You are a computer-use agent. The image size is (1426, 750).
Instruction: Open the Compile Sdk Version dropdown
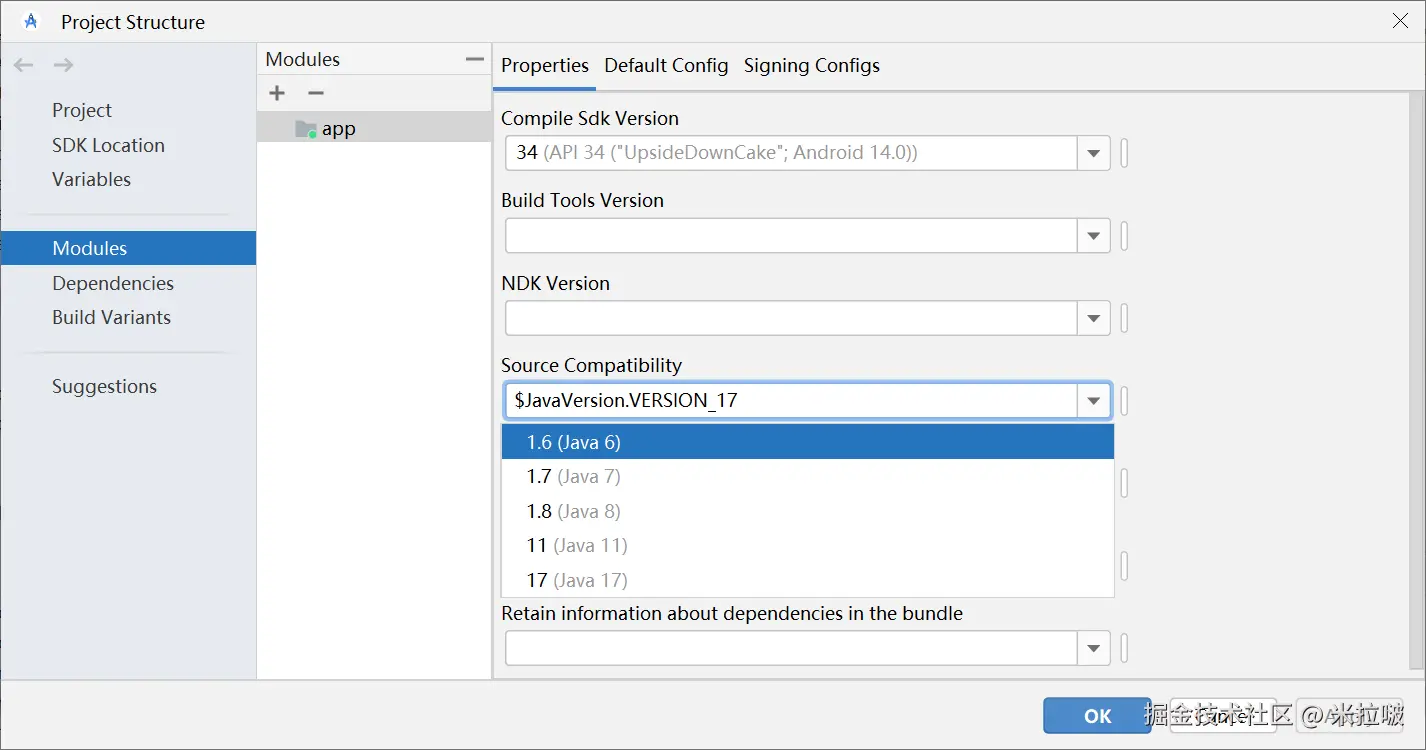coord(1093,154)
